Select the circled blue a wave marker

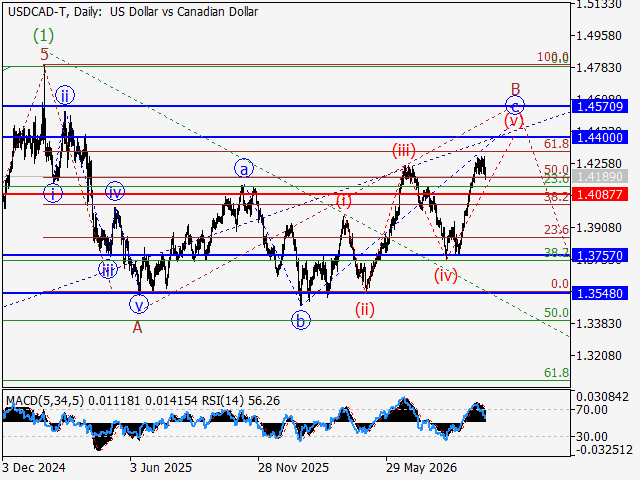point(244,169)
